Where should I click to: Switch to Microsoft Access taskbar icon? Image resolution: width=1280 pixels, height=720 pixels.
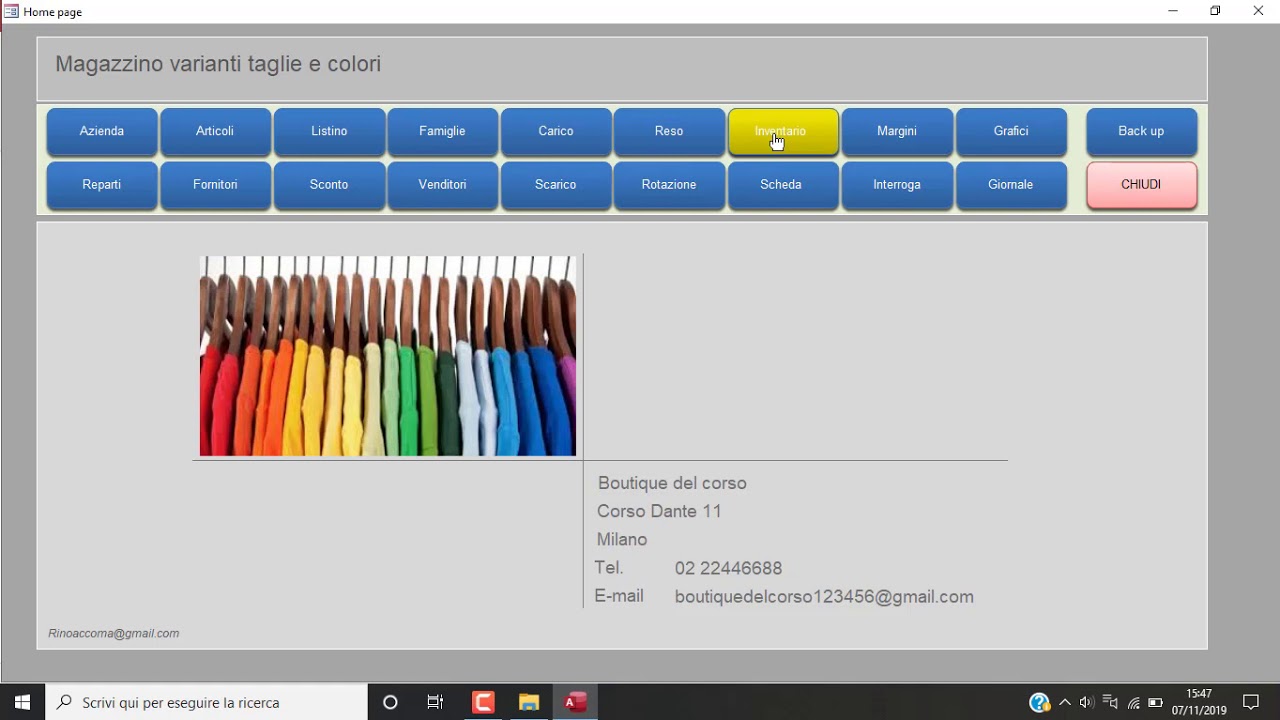click(575, 702)
